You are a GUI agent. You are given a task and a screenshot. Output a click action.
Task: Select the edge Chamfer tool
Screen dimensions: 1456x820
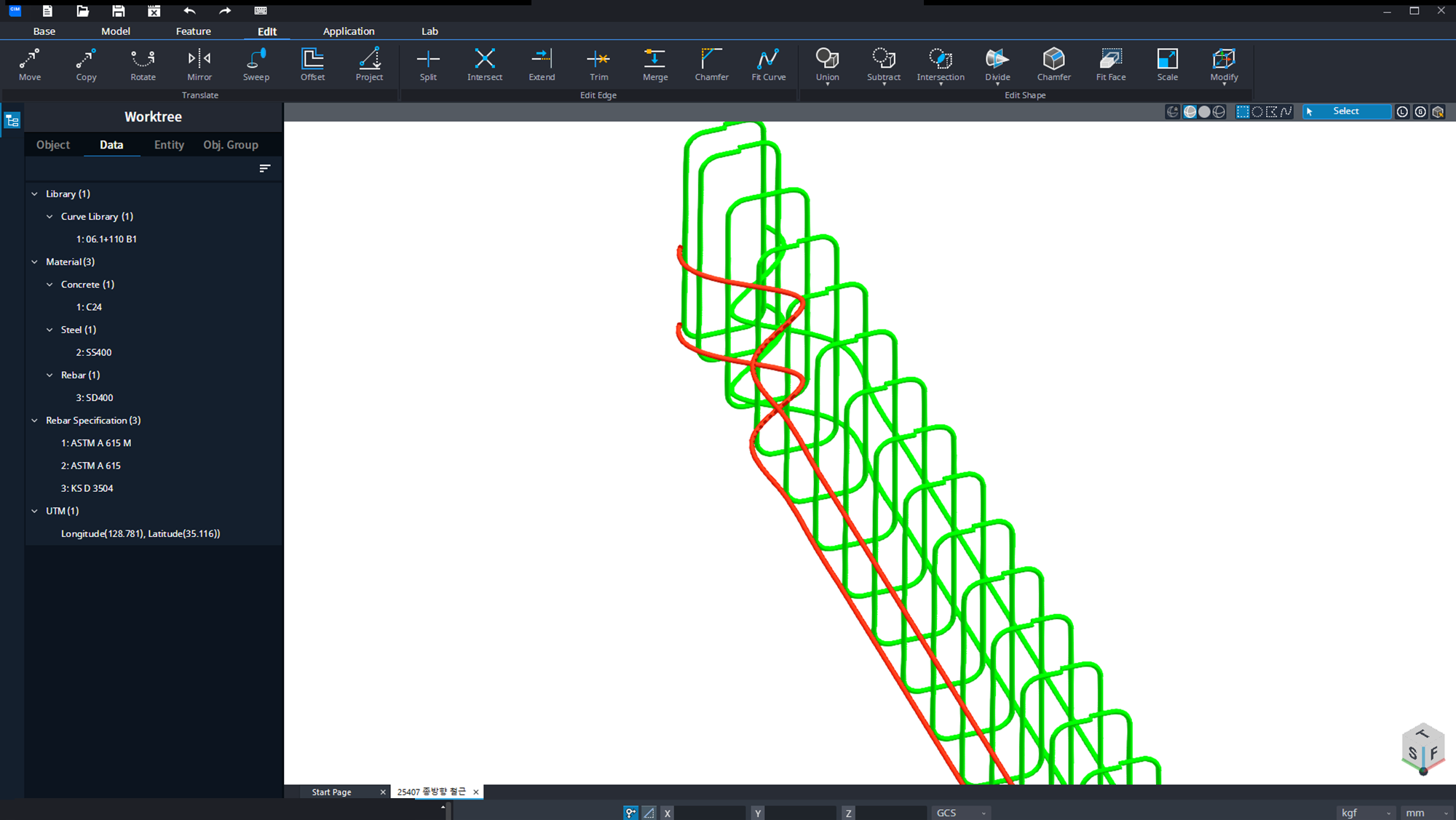[711, 64]
